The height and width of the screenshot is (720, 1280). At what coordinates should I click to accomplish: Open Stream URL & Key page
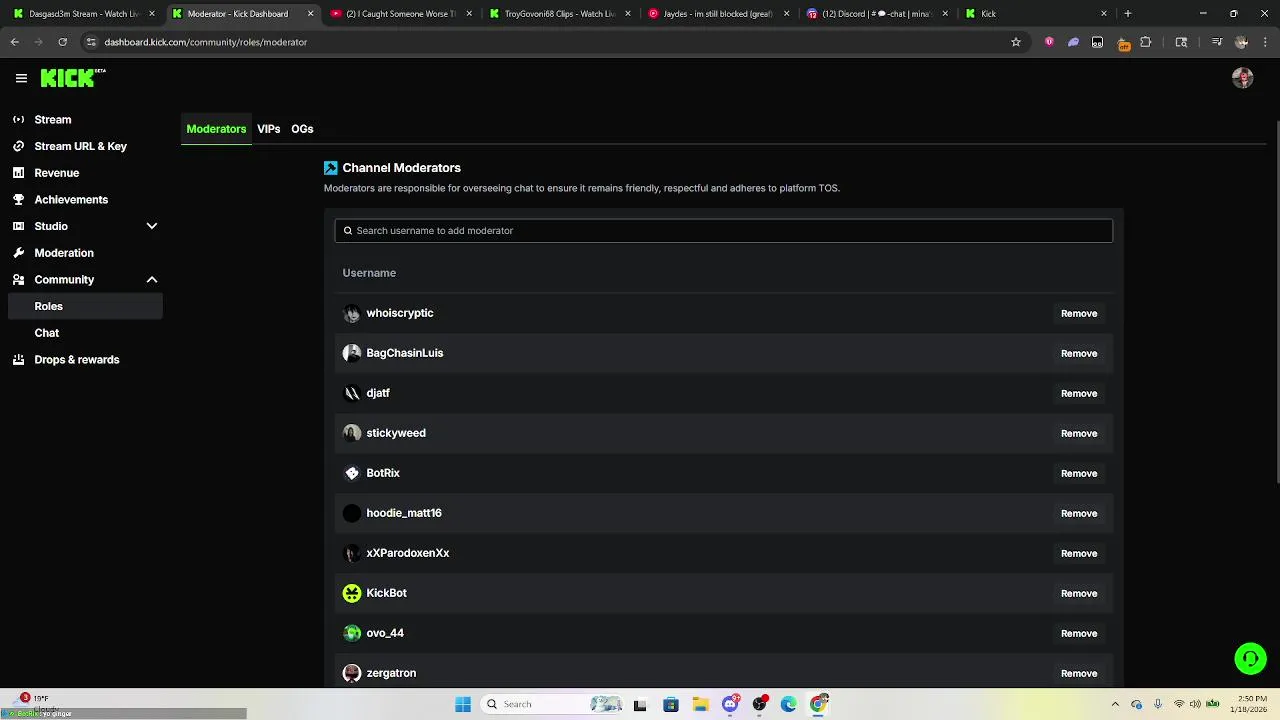coord(81,146)
